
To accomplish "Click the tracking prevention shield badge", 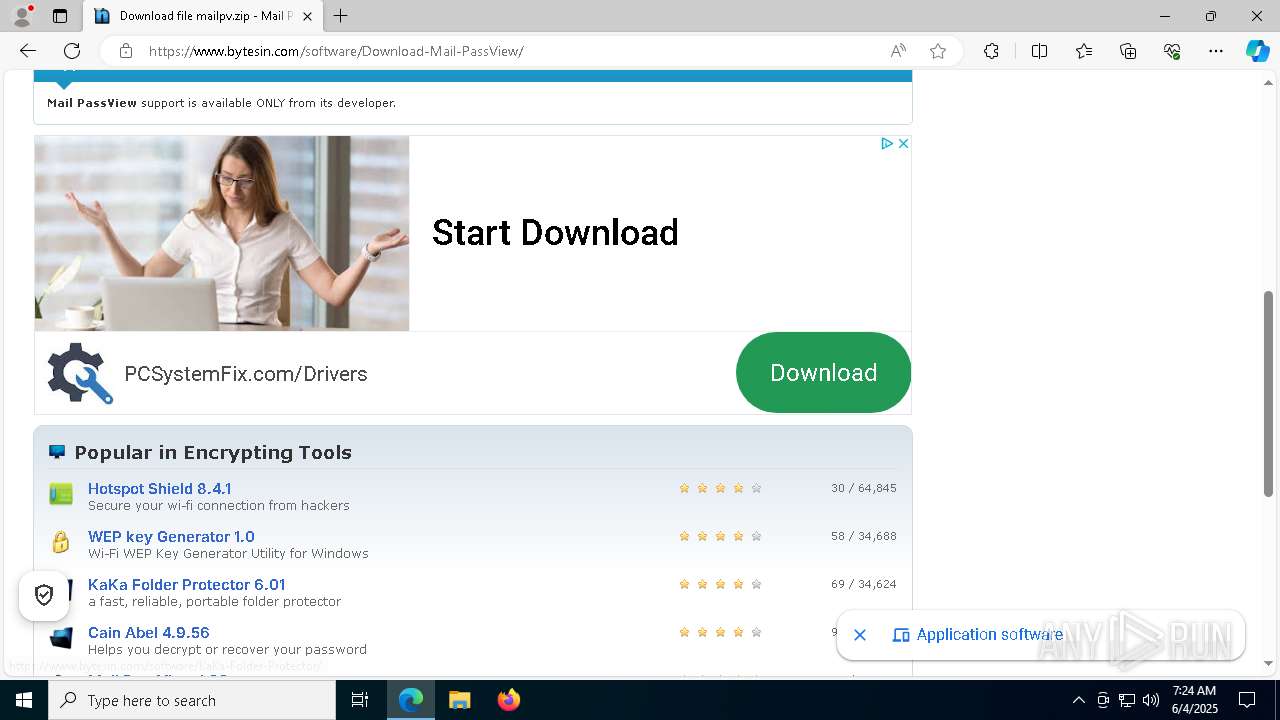I will tap(44, 596).
